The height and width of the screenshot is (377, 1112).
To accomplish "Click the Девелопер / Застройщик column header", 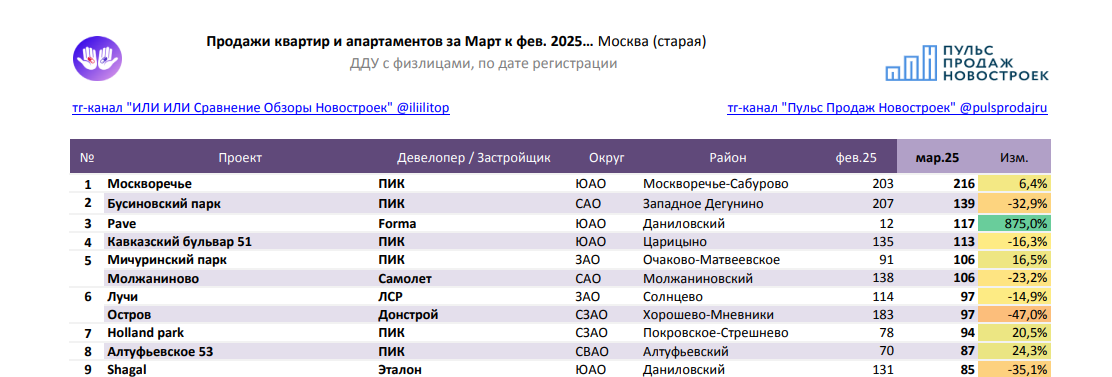I will [474, 157].
